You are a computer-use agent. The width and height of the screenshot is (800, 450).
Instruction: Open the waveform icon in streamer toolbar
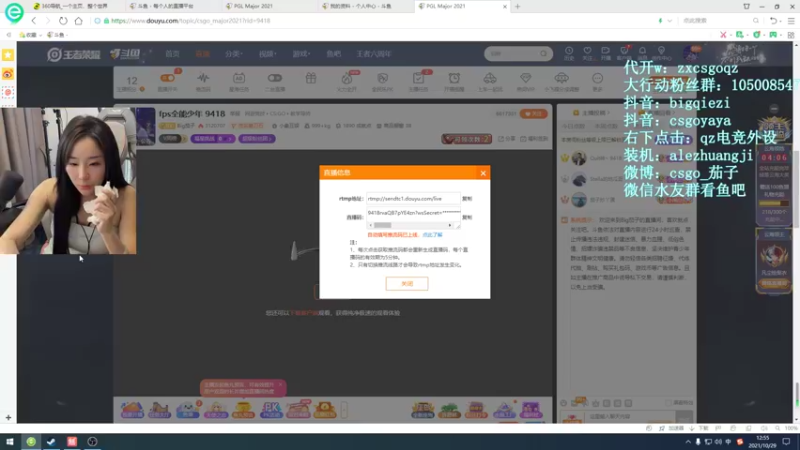point(203,78)
